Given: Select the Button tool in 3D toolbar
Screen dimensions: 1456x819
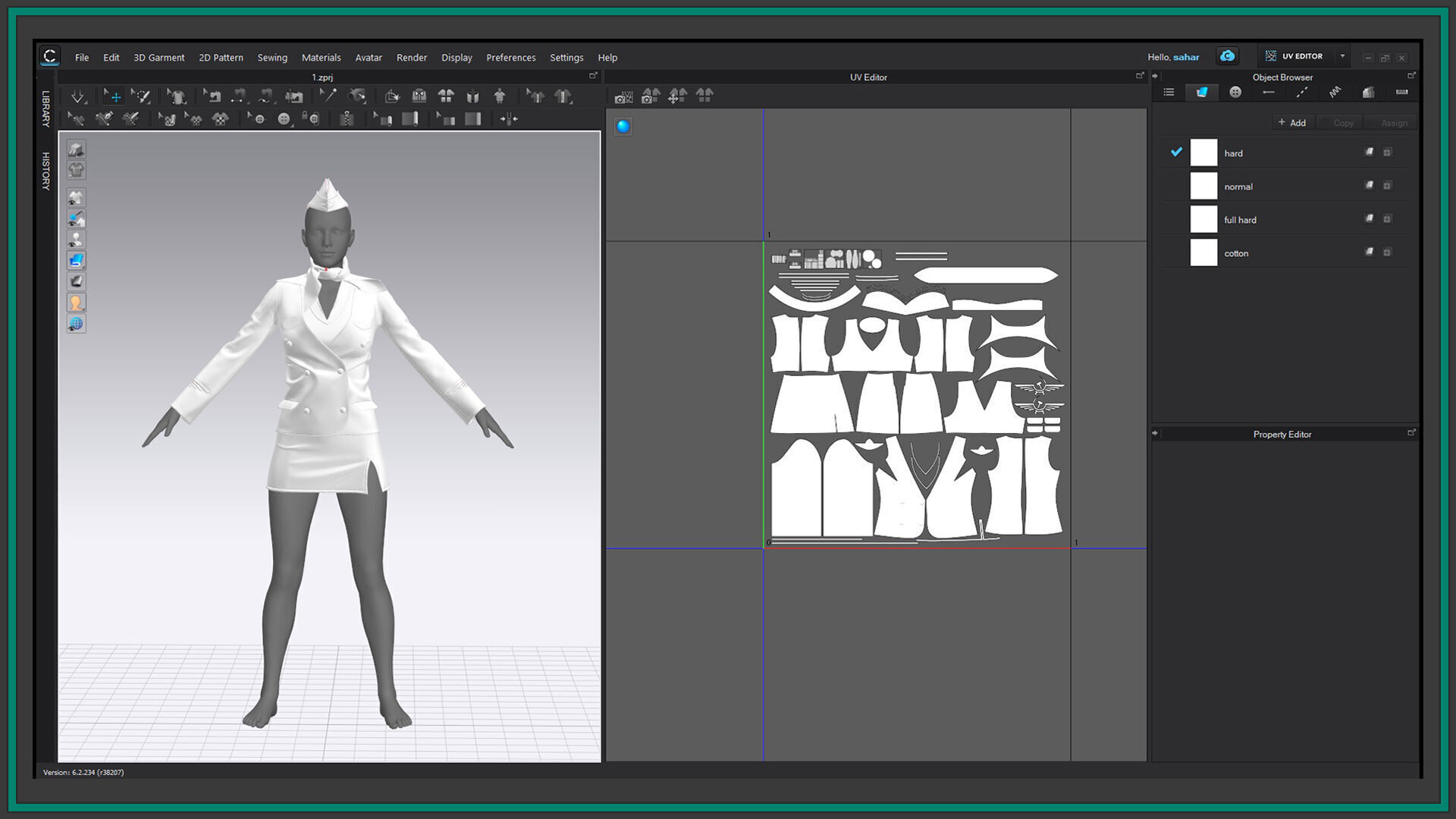Looking at the screenshot, I should [x=284, y=119].
